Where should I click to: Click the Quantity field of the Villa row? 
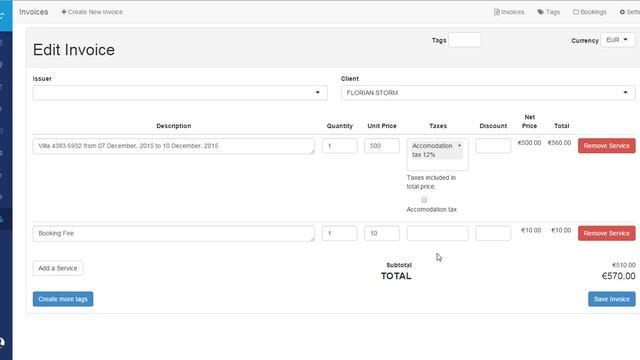point(340,146)
